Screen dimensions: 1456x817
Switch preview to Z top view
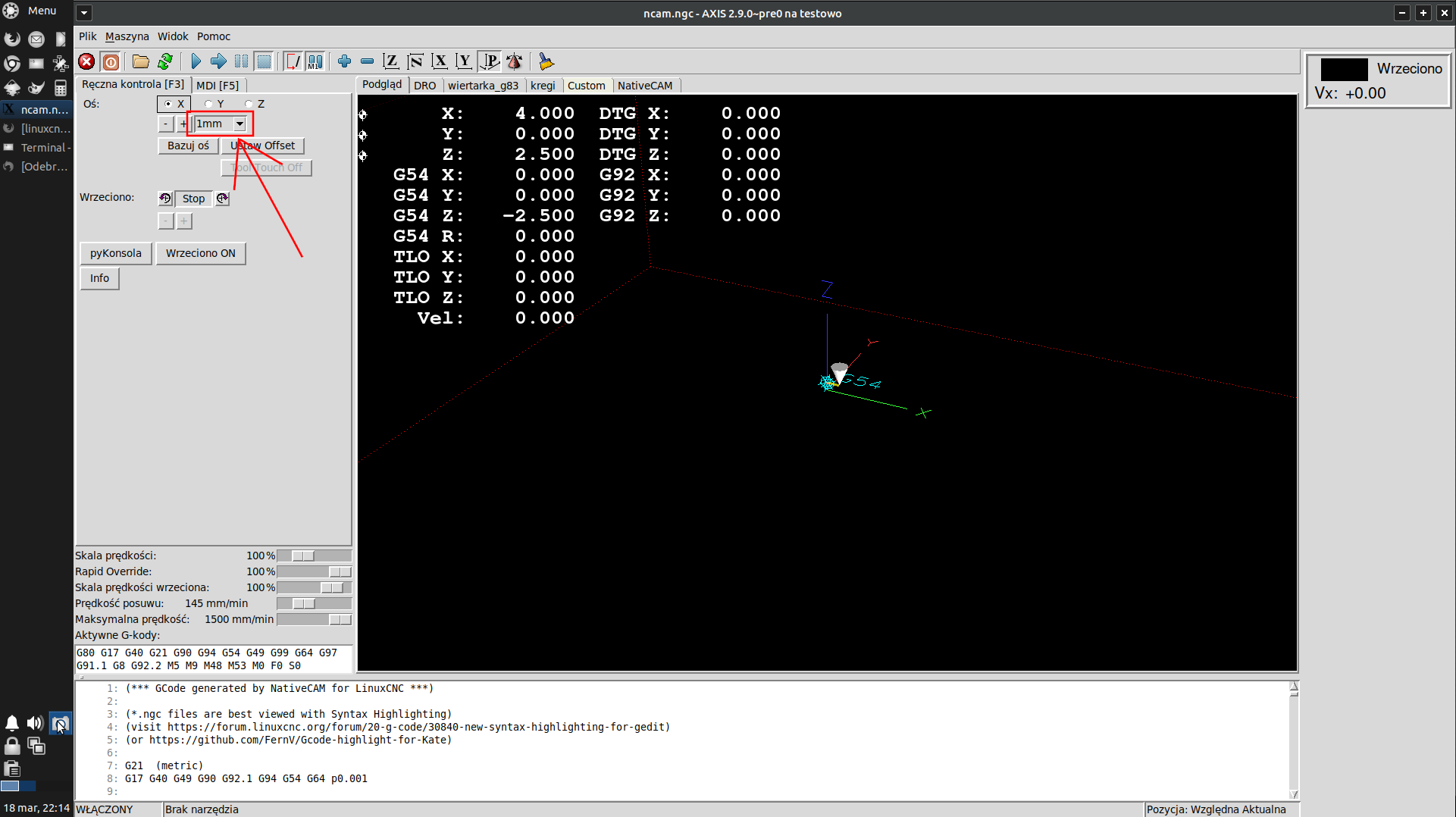[391, 61]
